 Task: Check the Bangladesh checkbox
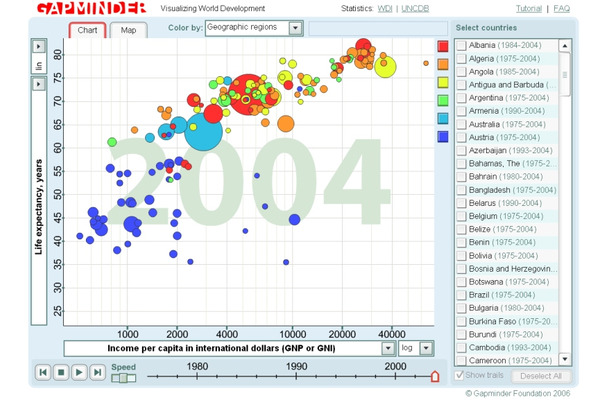click(x=461, y=190)
